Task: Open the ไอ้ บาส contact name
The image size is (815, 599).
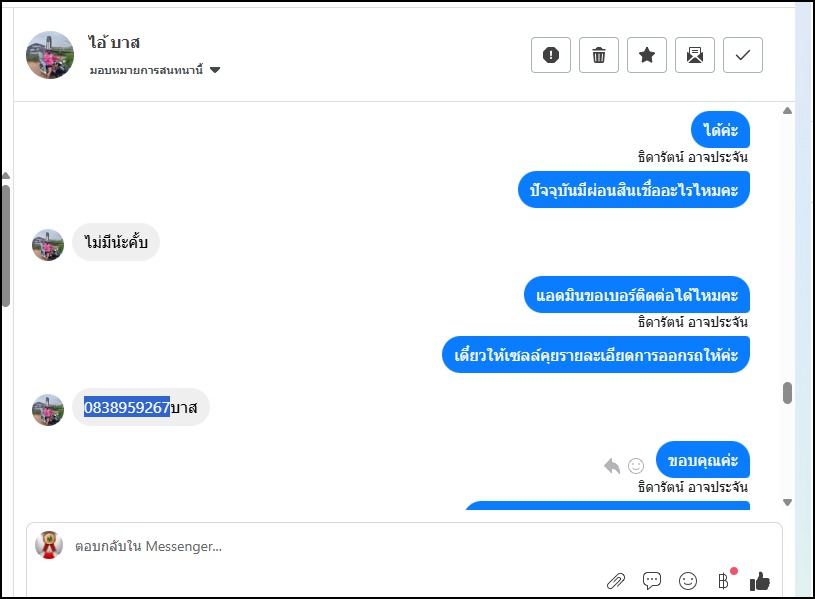Action: click(114, 43)
